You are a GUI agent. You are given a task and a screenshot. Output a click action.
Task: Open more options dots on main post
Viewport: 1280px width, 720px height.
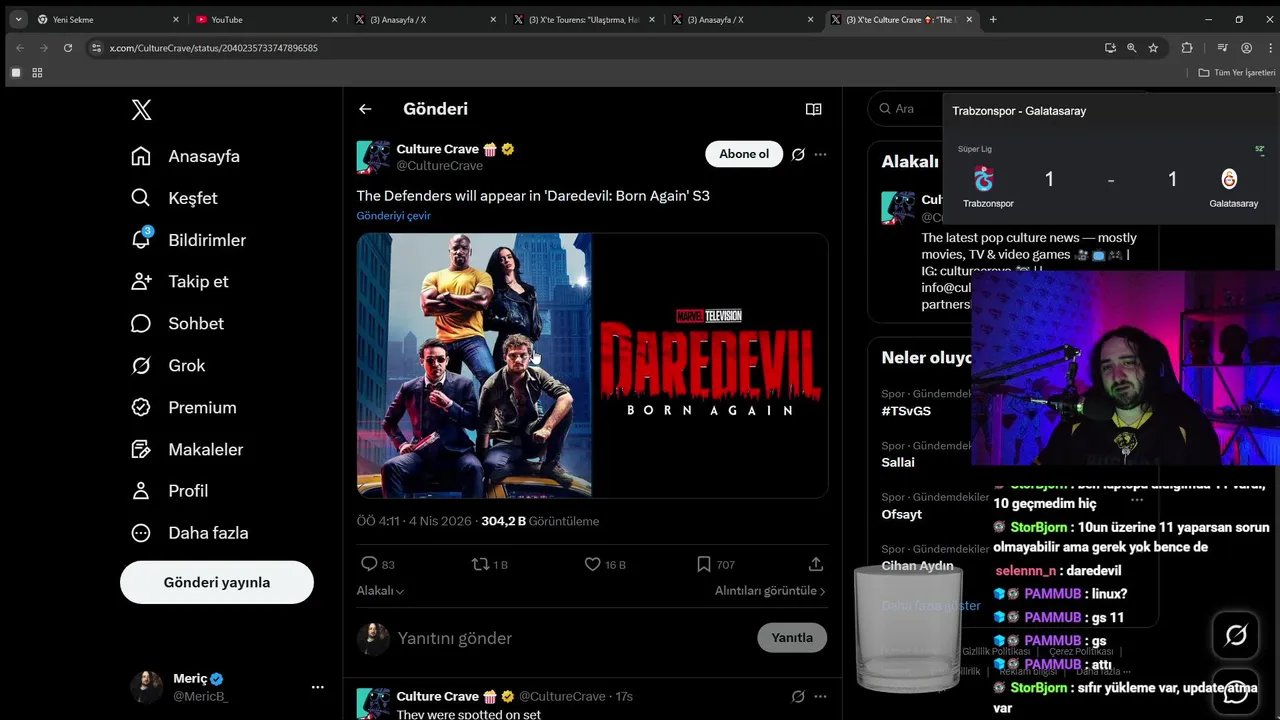[820, 154]
